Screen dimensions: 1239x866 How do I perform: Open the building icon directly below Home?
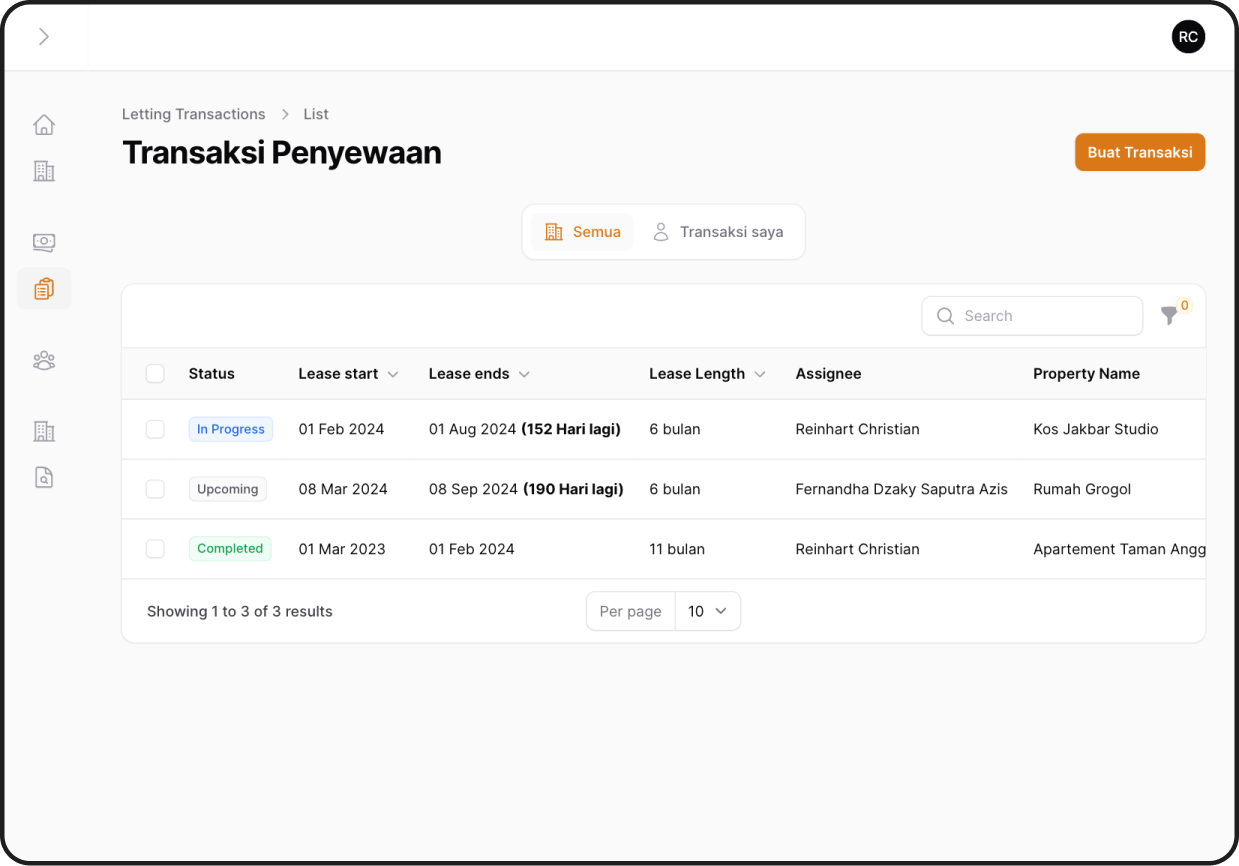click(44, 171)
